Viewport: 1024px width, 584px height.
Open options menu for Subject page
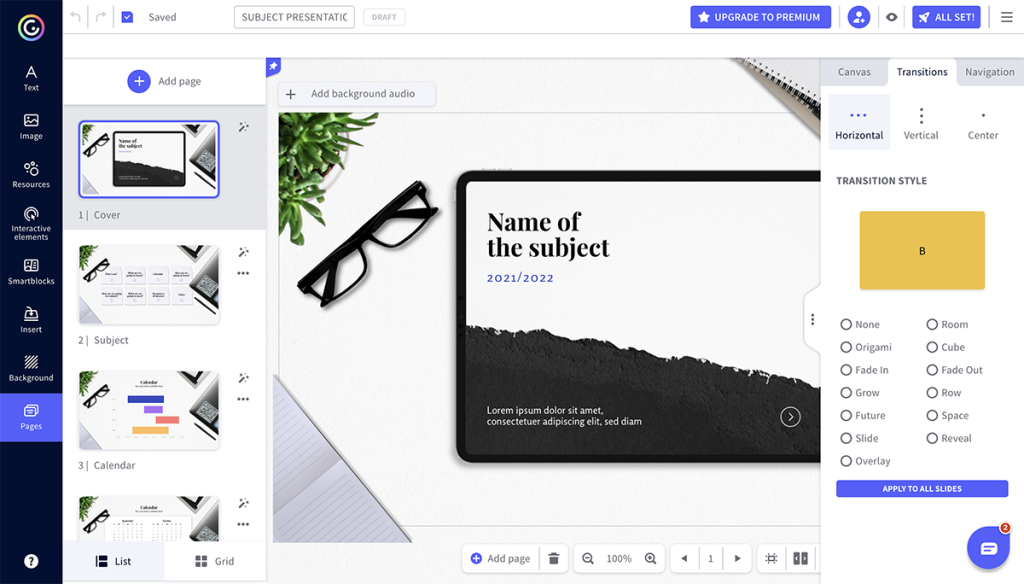[x=243, y=273]
